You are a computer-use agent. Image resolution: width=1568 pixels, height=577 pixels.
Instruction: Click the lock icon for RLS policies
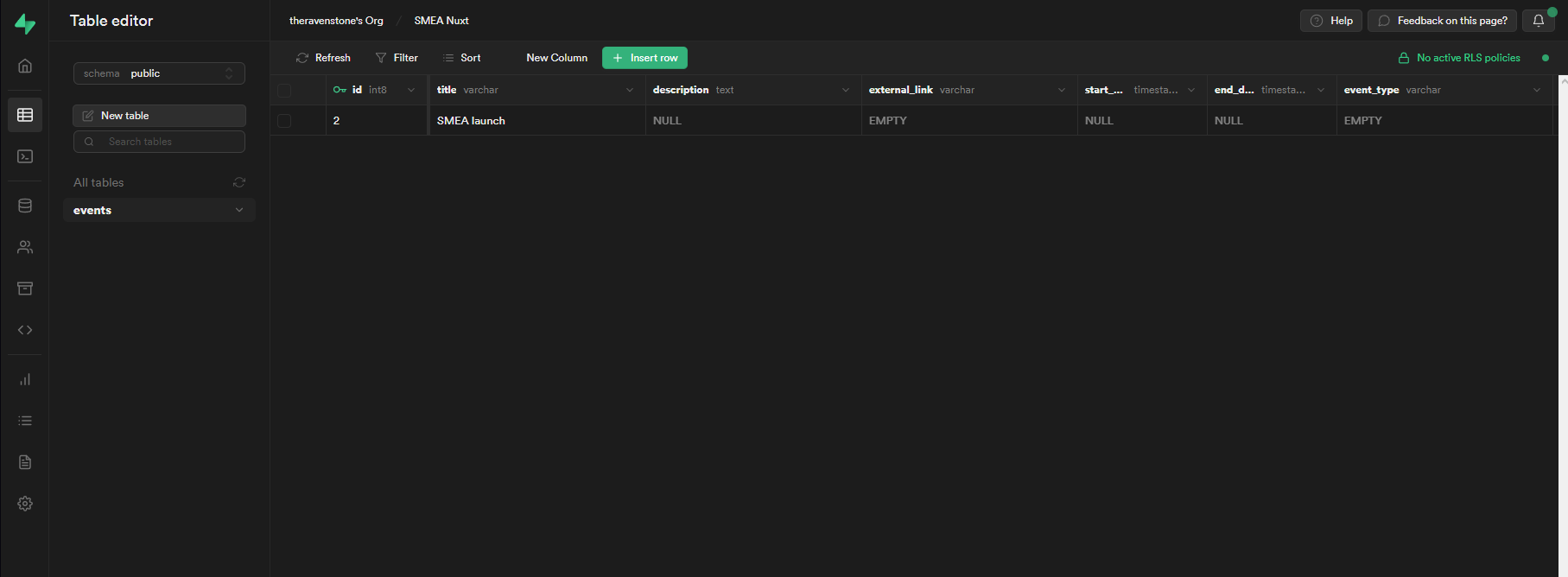(x=1404, y=58)
